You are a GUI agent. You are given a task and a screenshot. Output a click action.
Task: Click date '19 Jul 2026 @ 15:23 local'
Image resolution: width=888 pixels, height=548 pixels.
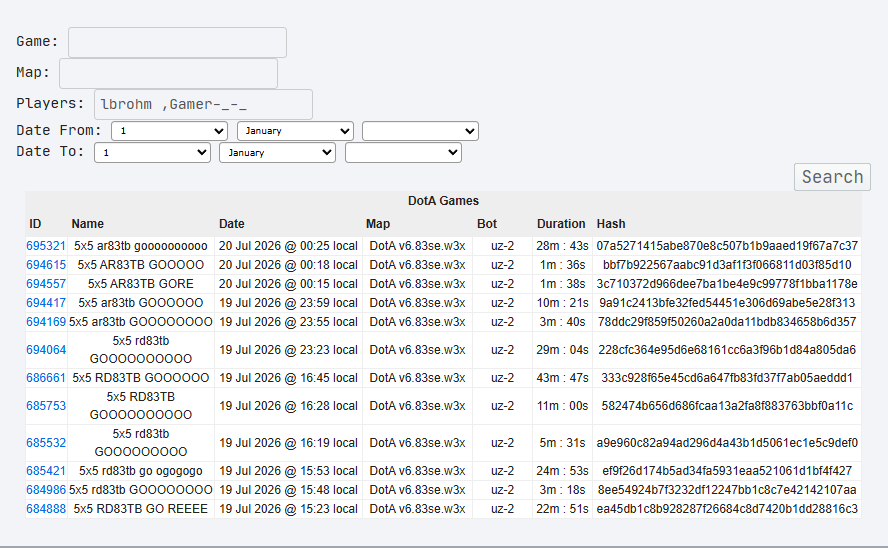[288, 509]
